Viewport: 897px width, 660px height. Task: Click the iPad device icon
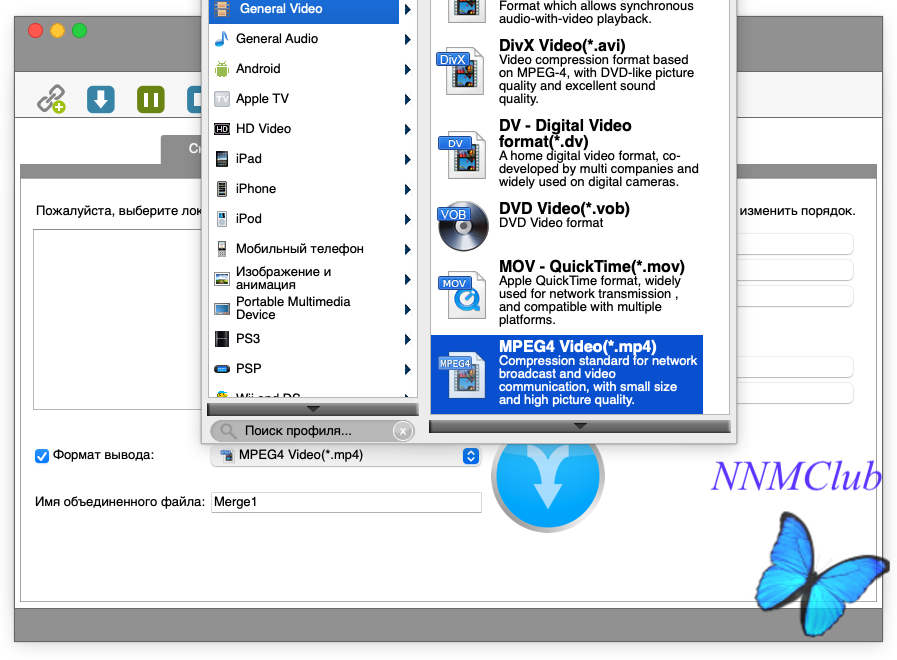tap(222, 159)
